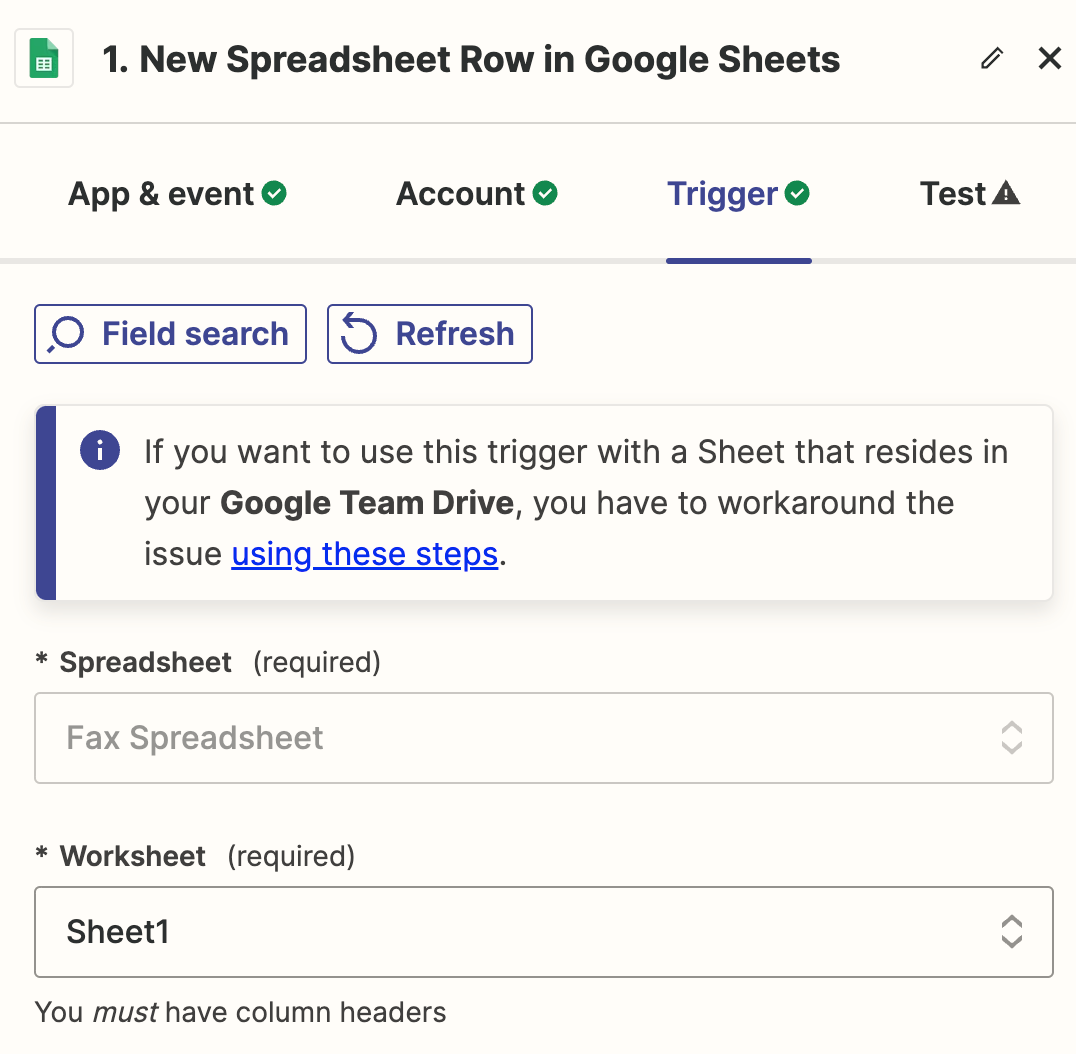Close the step editor panel
1076x1054 pixels.
click(1050, 58)
